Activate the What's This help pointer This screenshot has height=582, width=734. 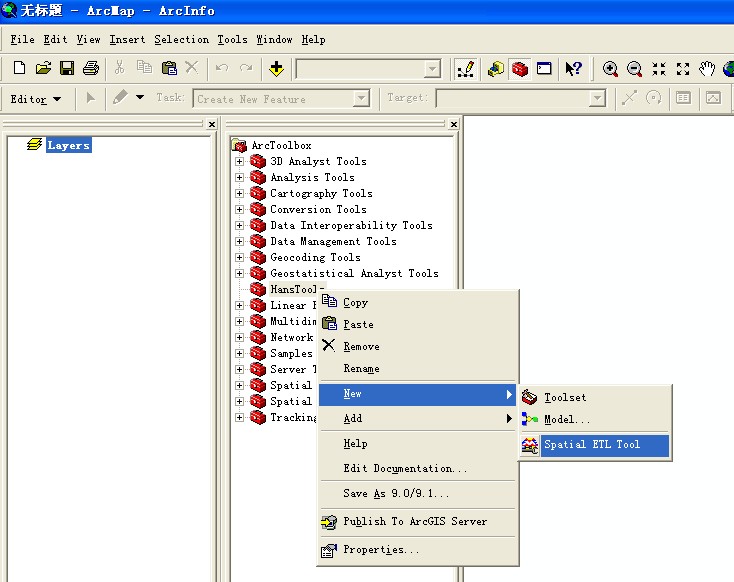(573, 69)
